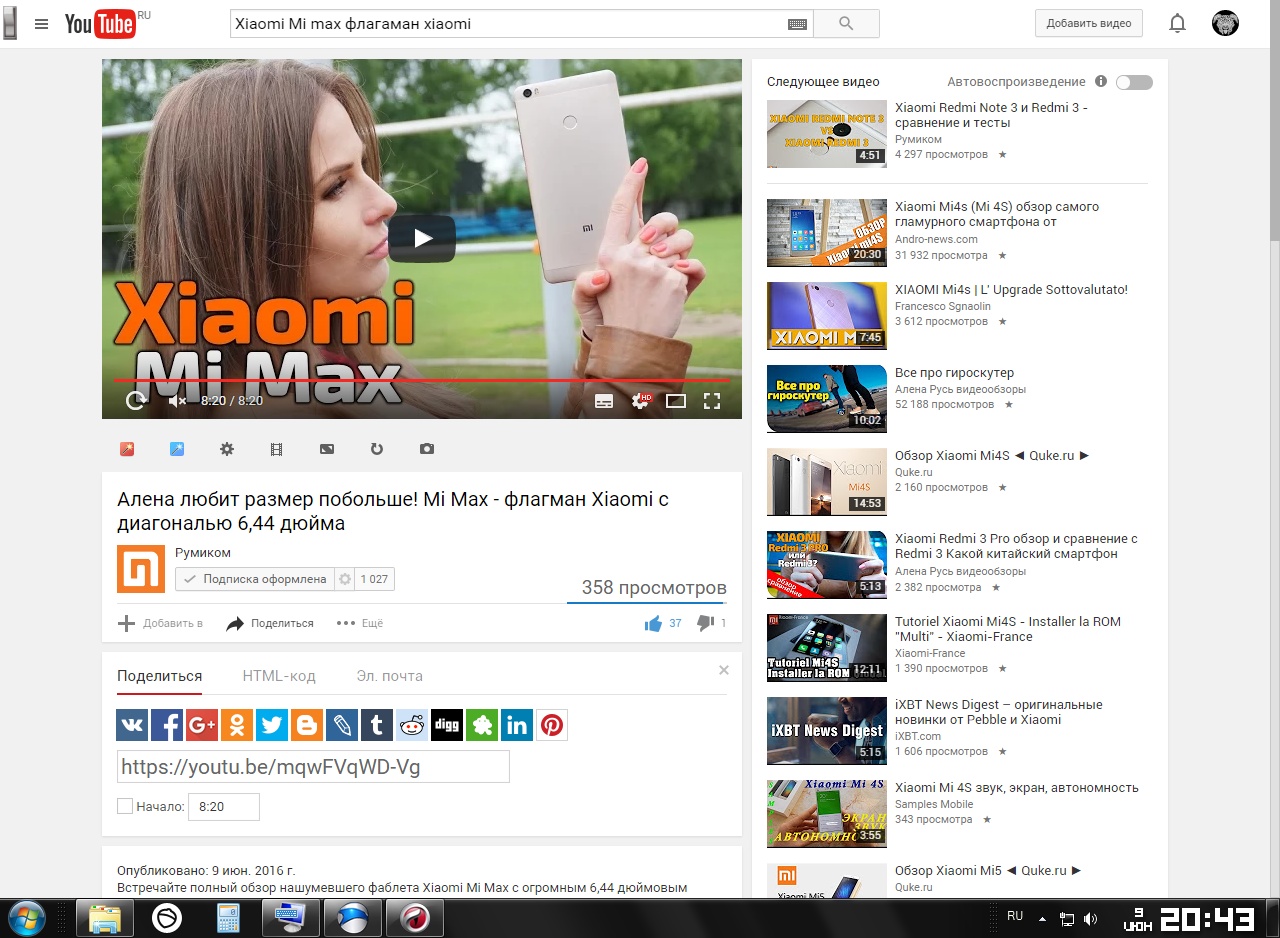Switch to the Эл. почта tab
The height and width of the screenshot is (938, 1280).
pyautogui.click(x=390, y=676)
